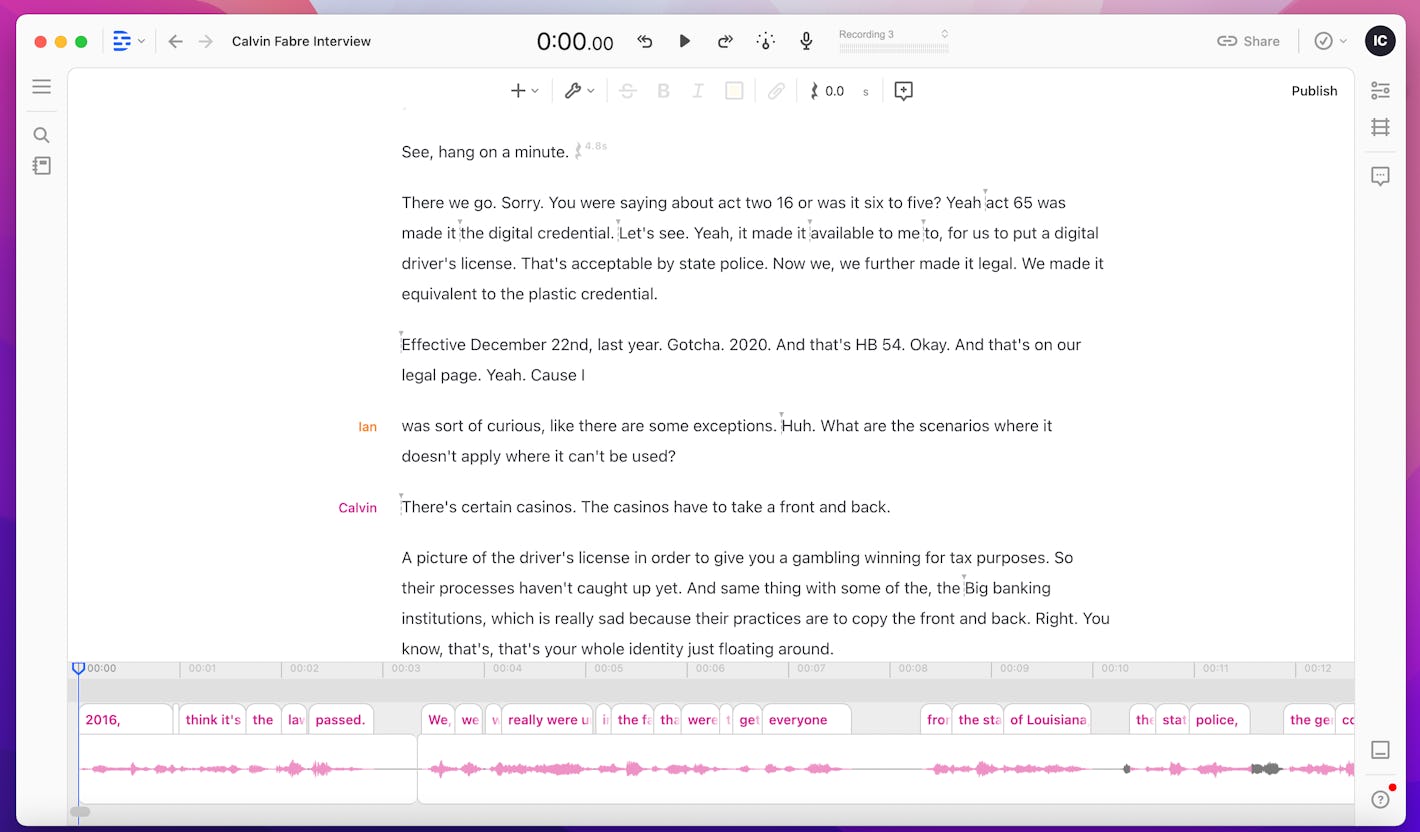
Task: Select the Bold formatting icon
Action: [x=663, y=90]
